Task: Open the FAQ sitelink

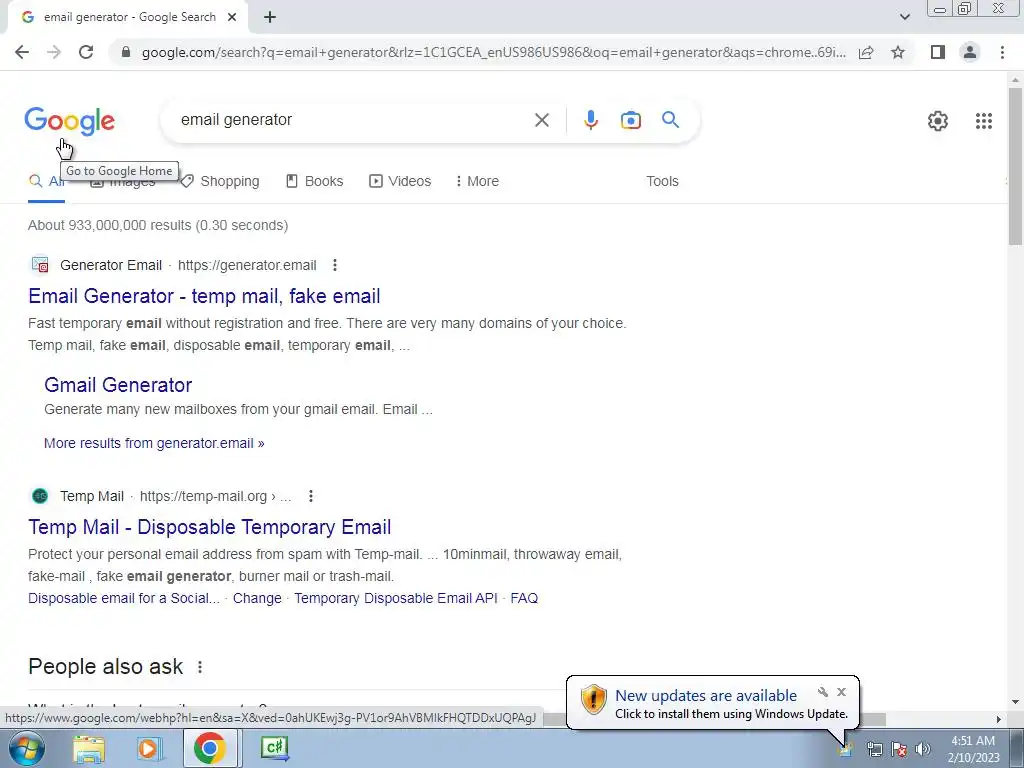Action: (524, 598)
